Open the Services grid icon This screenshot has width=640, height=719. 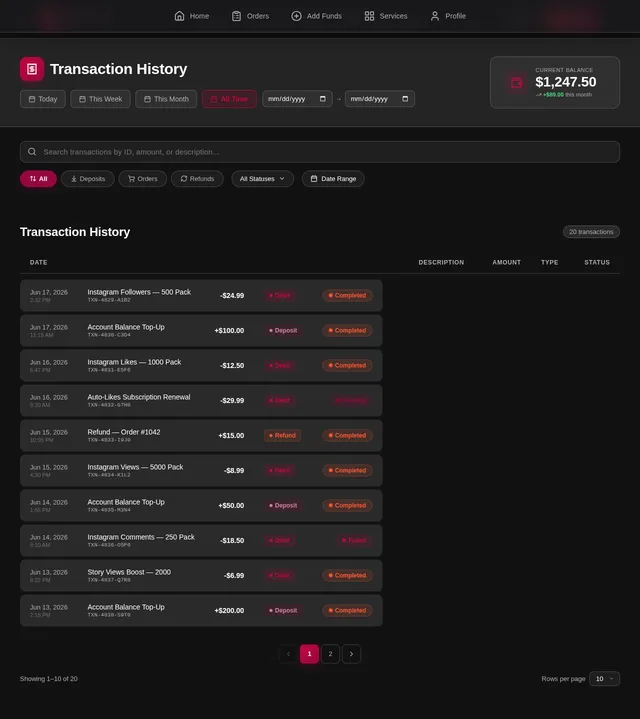point(369,16)
